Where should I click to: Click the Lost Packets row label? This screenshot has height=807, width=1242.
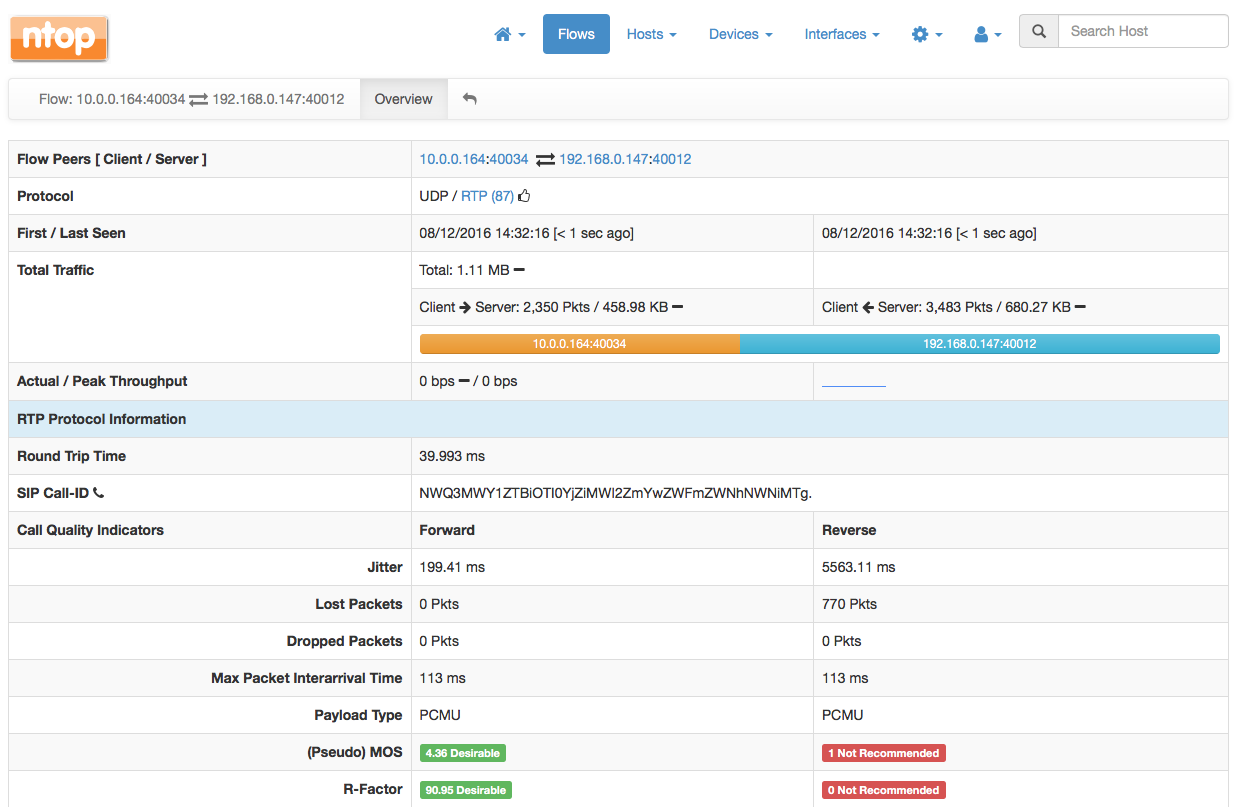pos(359,604)
